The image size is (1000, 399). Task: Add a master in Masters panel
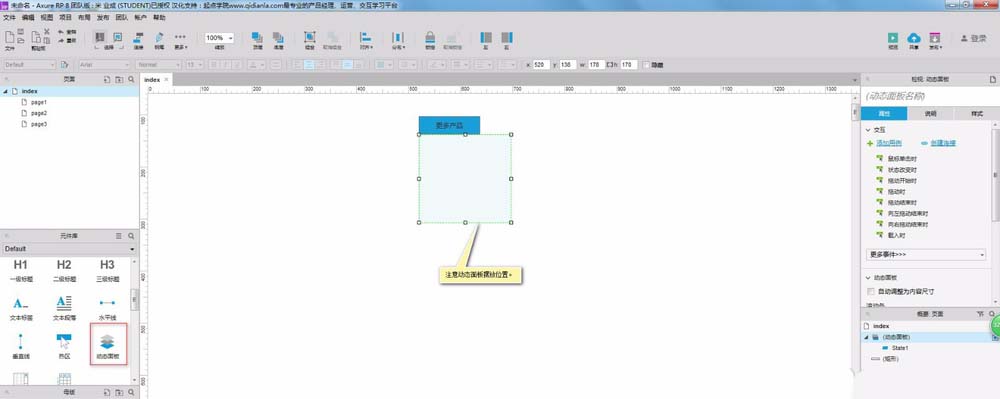[x=107, y=392]
